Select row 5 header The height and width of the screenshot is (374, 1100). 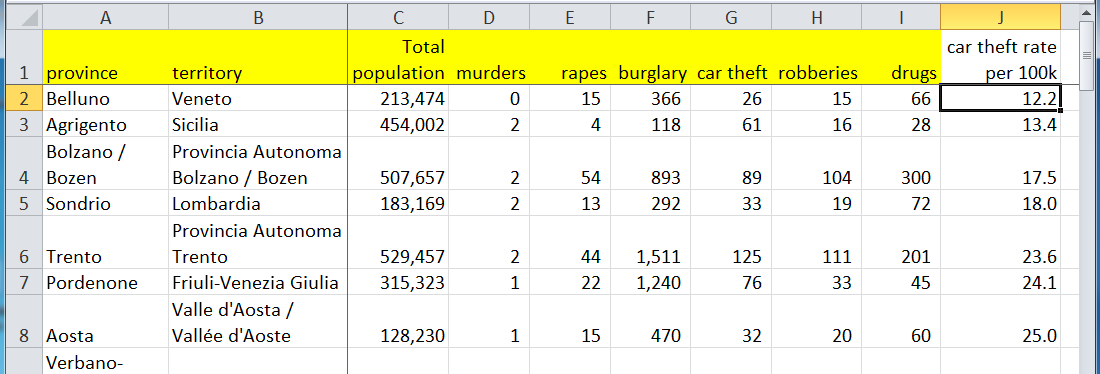pos(24,203)
